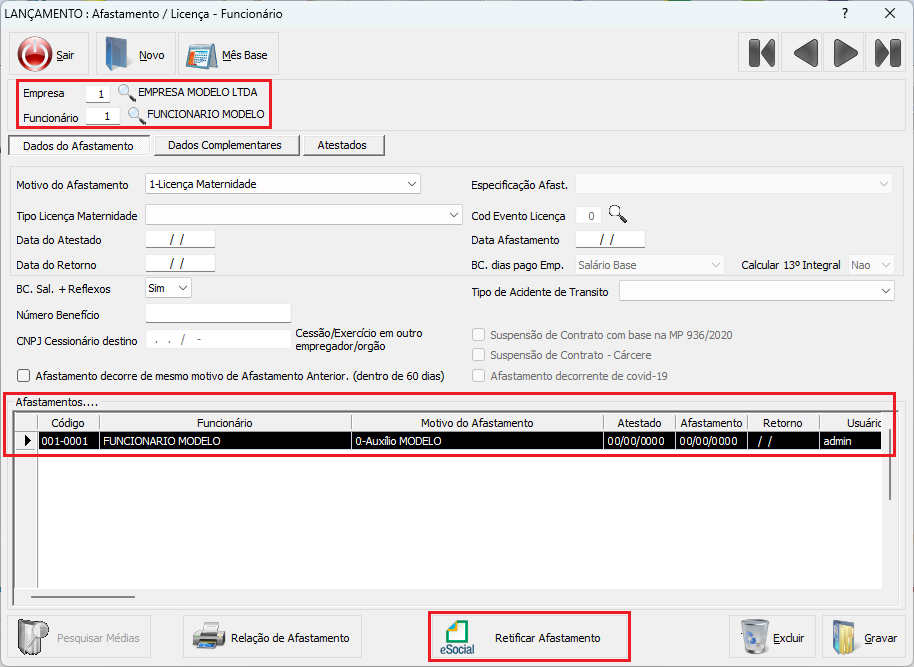Open the Tipo Licença Maternidade dropdown

(x=453, y=215)
